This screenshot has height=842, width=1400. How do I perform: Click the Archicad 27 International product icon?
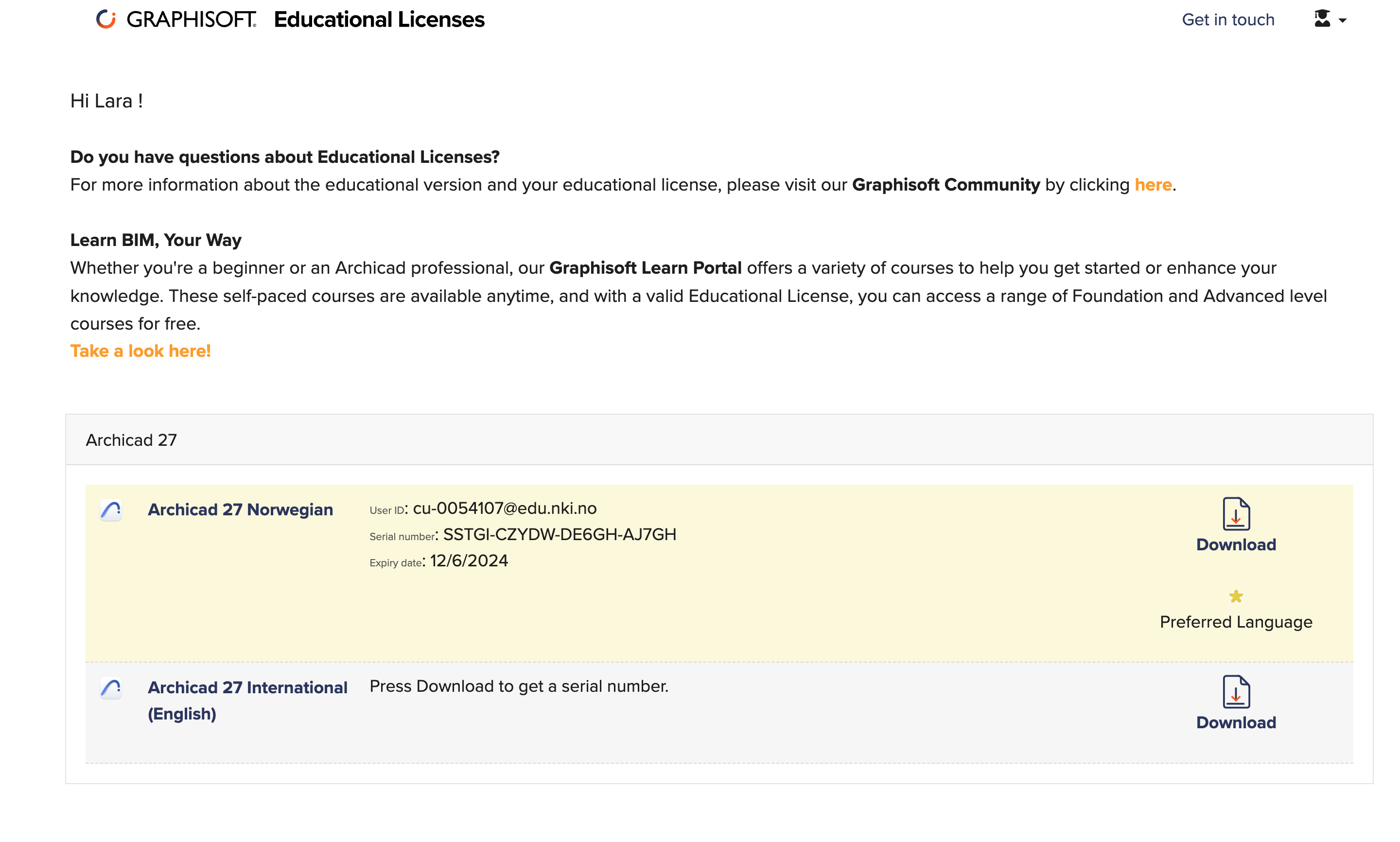point(111,688)
